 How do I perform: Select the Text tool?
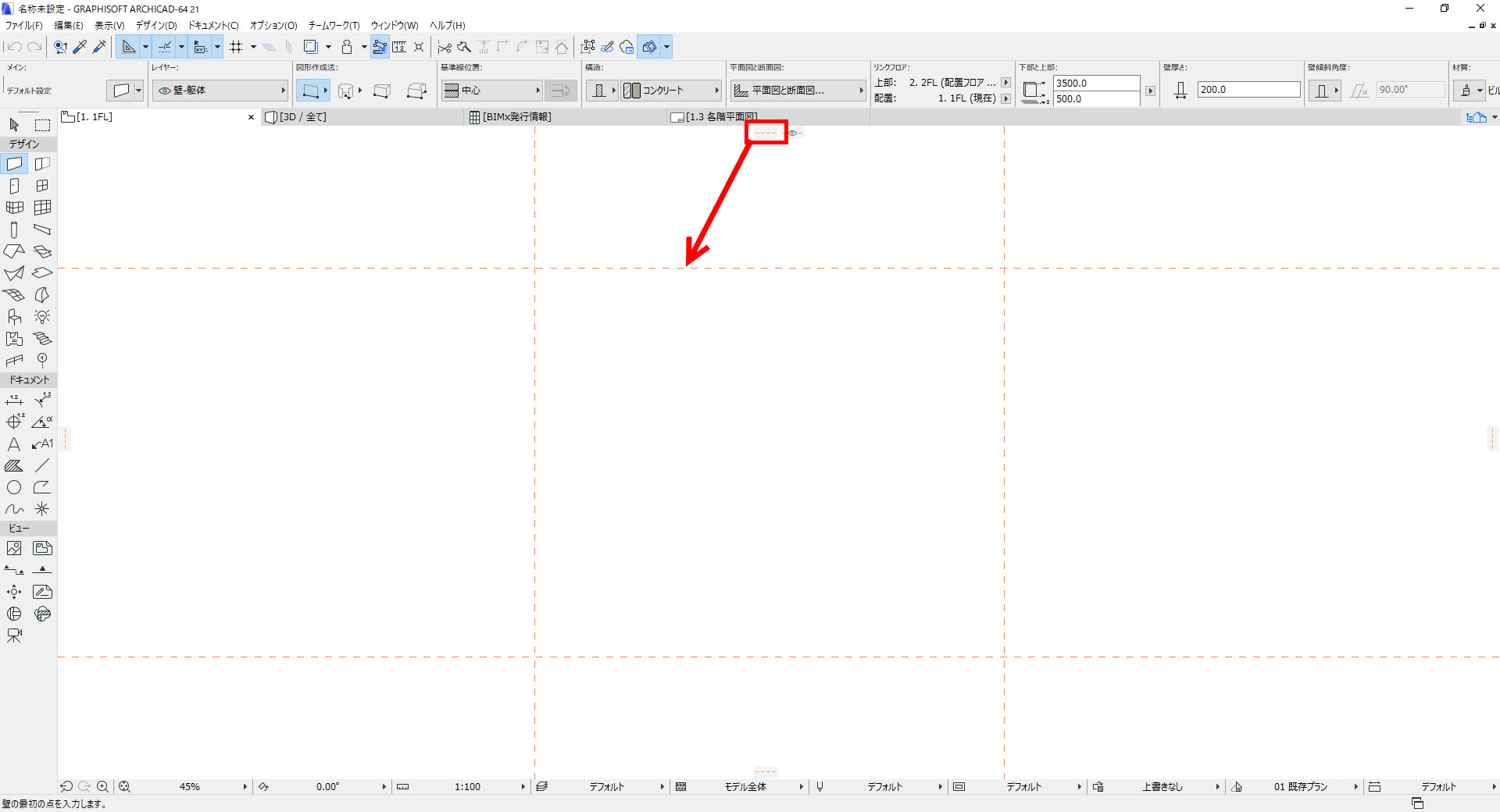tap(14, 443)
